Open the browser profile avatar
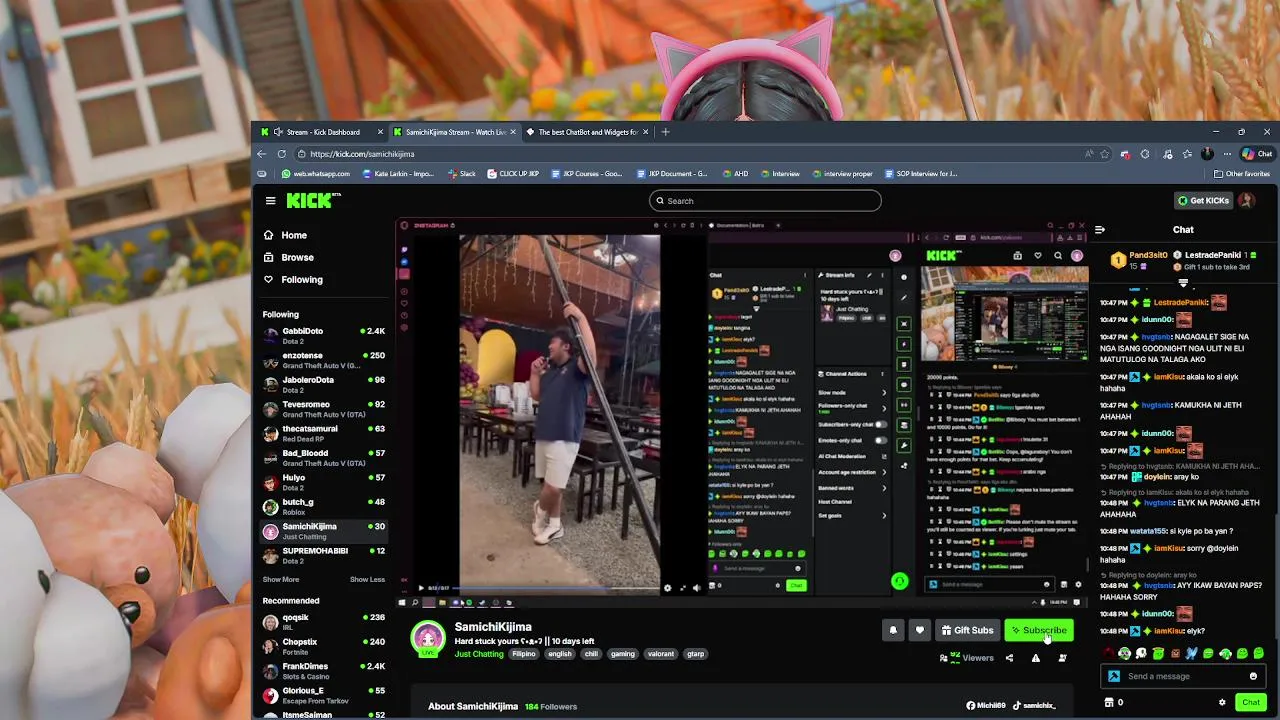Viewport: 1280px width, 720px height. [1207, 154]
